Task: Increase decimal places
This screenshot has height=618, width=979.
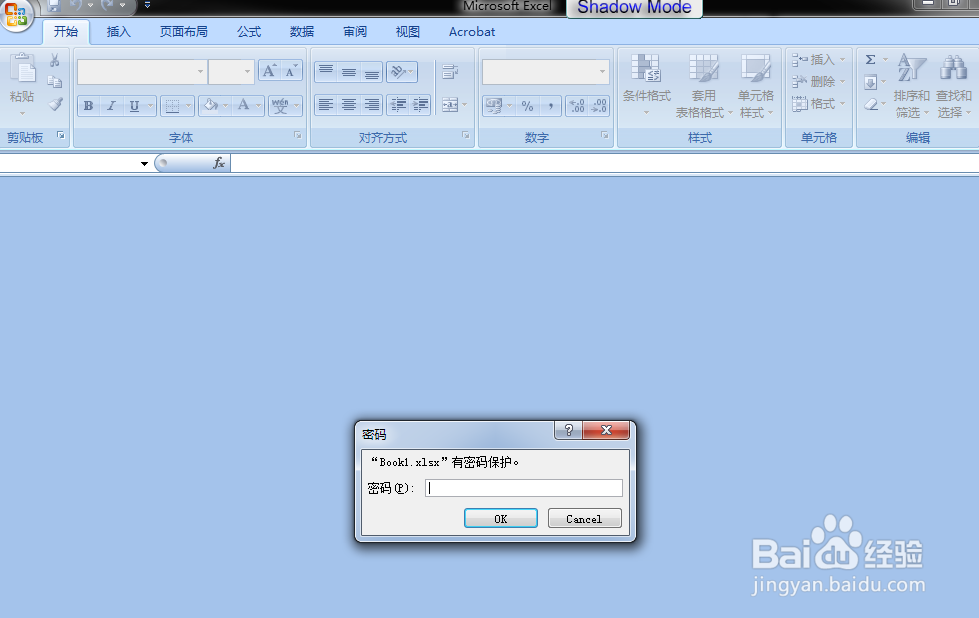Action: click(x=577, y=105)
